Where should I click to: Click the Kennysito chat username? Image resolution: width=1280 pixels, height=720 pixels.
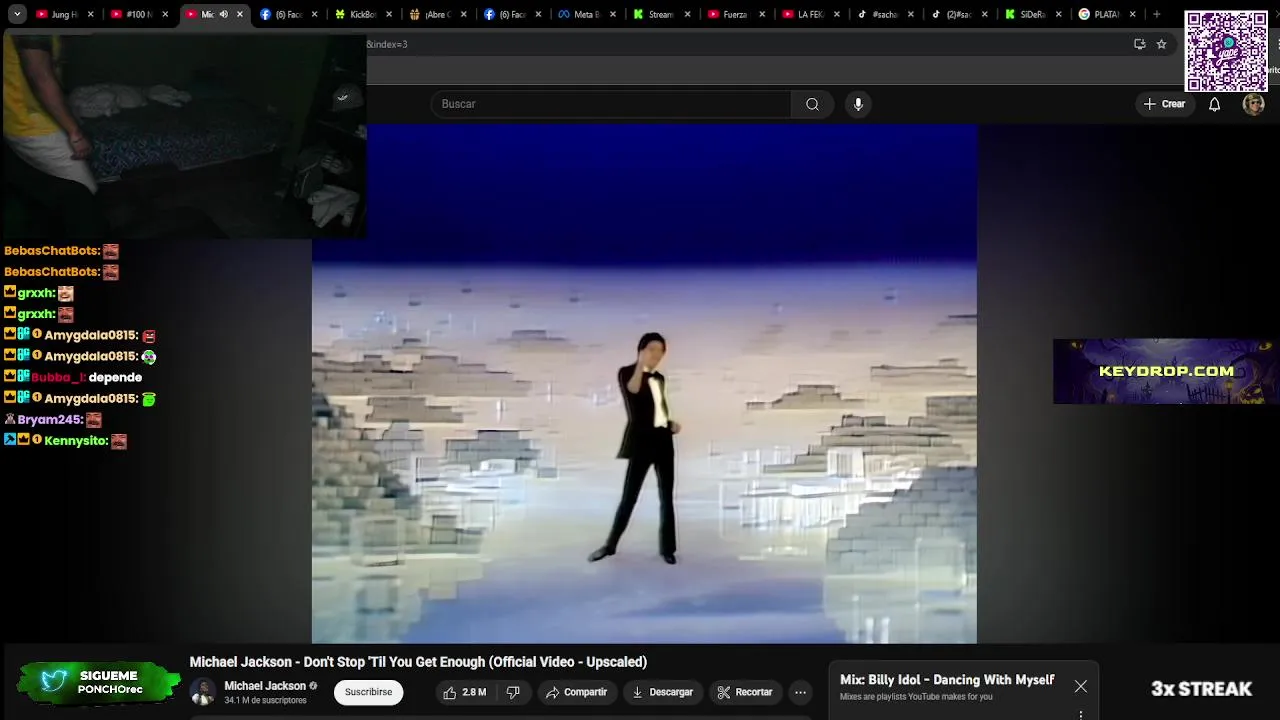76,440
